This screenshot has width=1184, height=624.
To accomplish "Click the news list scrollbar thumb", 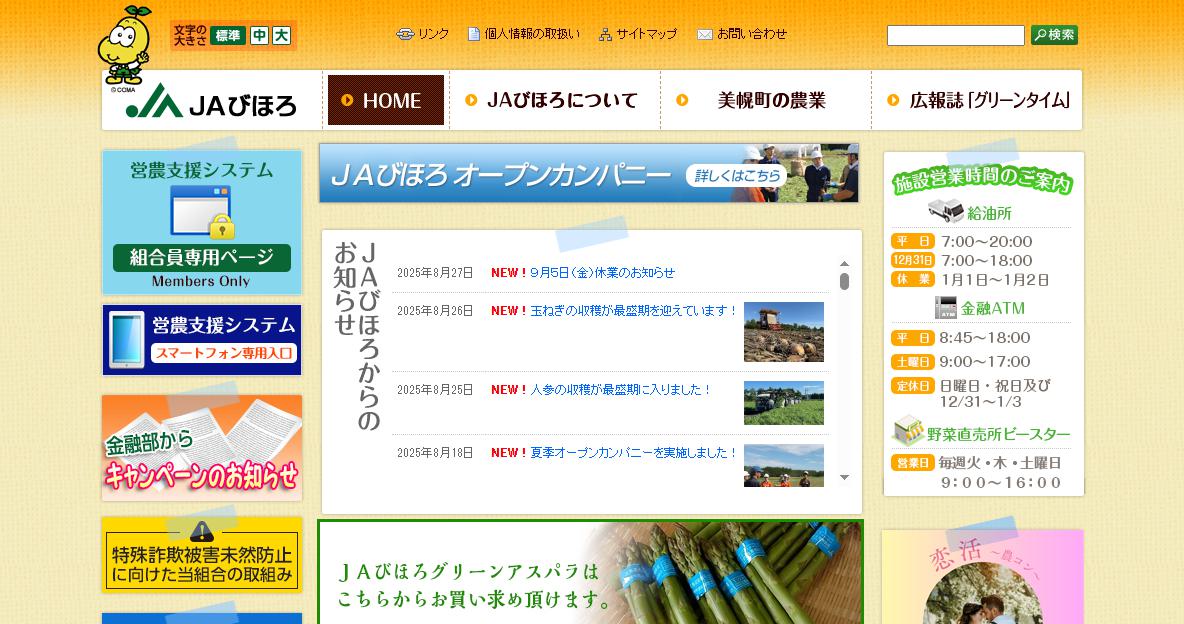I will [x=844, y=282].
